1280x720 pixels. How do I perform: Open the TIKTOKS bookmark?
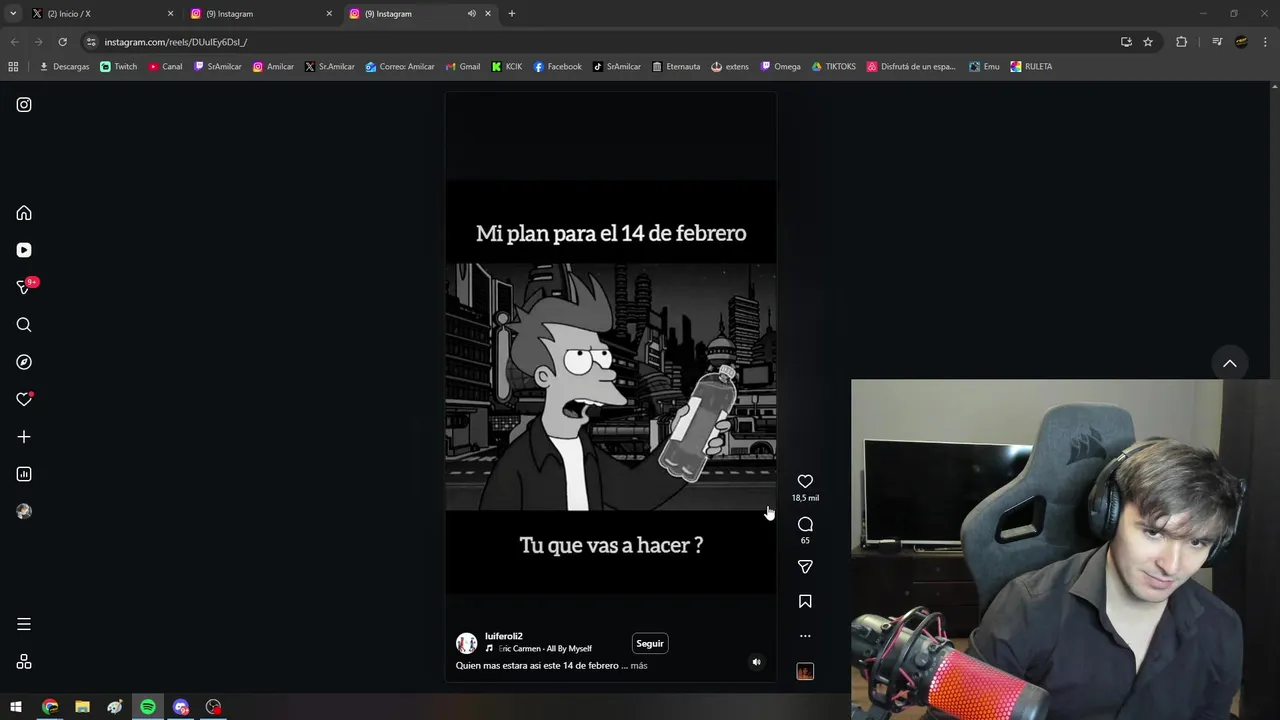[x=834, y=67]
